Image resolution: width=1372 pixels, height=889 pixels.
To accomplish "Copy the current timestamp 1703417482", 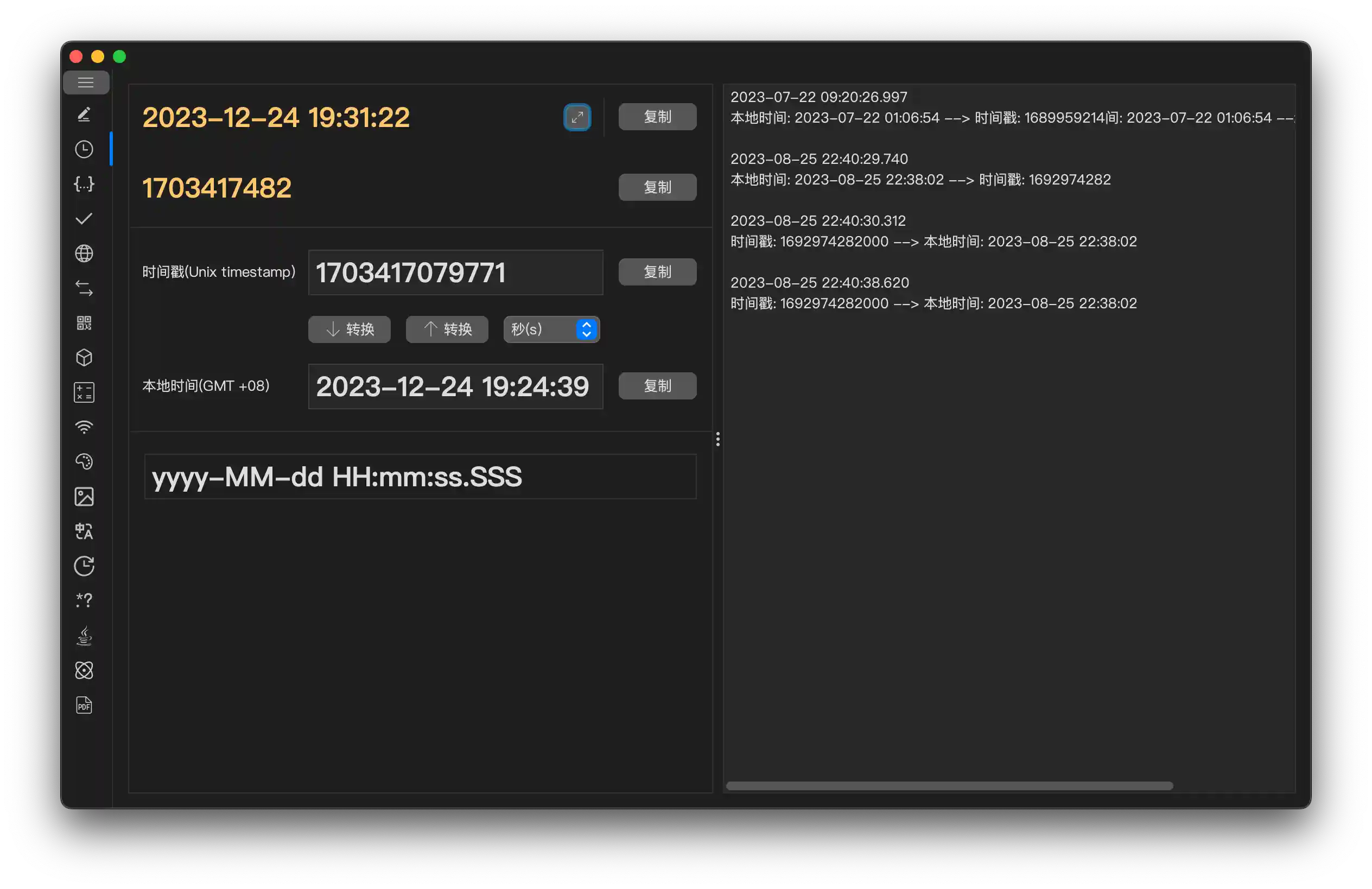I will [657, 187].
